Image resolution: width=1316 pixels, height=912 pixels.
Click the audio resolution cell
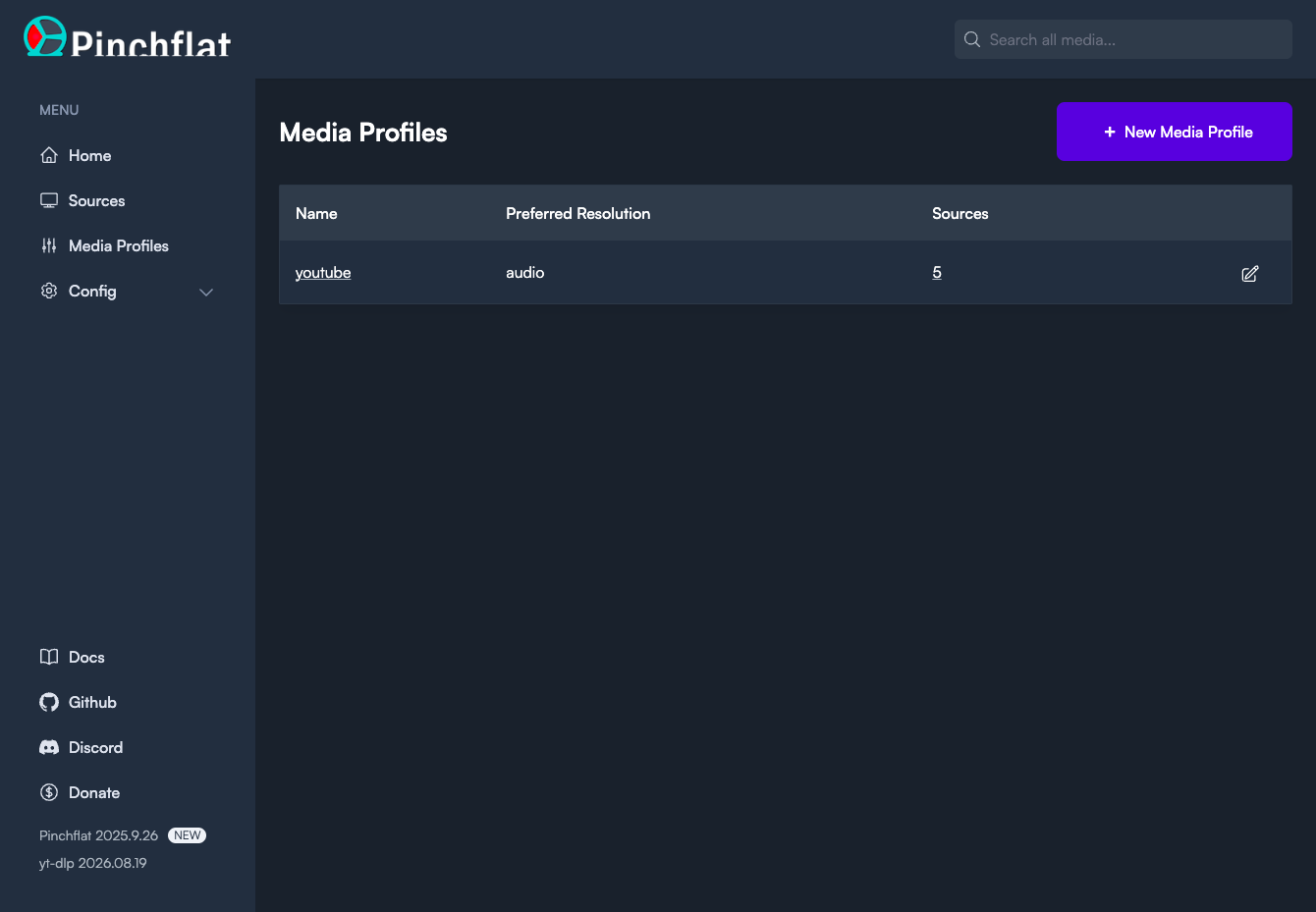tap(525, 272)
